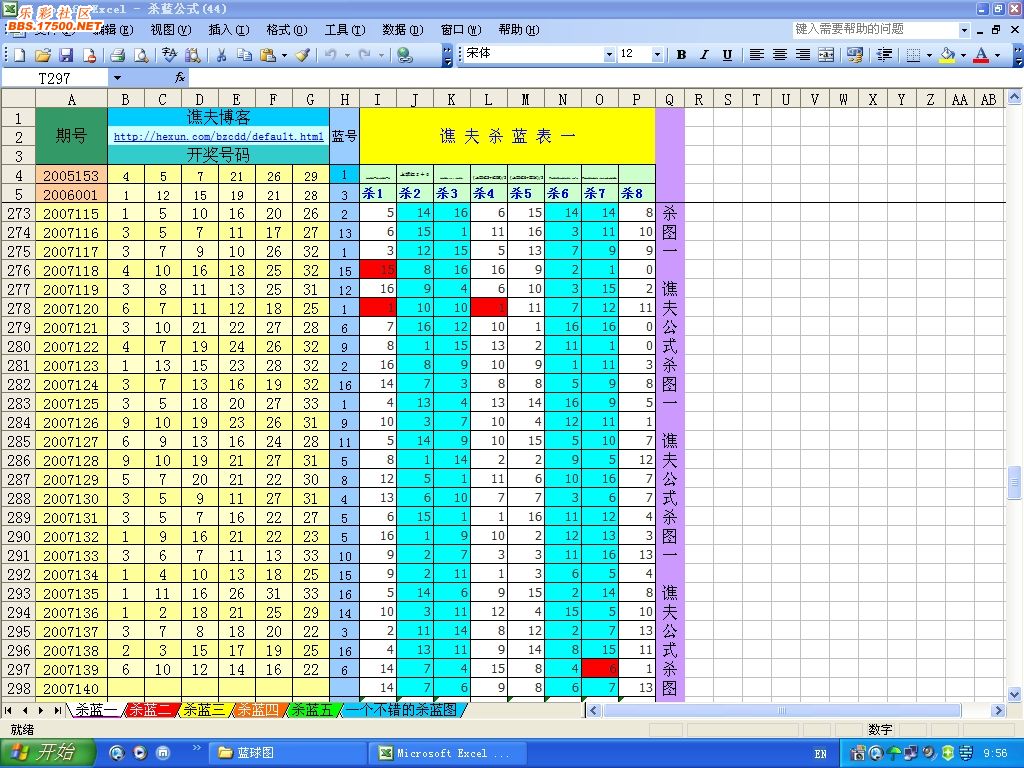Click the fx insert function icon
The height and width of the screenshot is (768, 1024).
[x=180, y=78]
